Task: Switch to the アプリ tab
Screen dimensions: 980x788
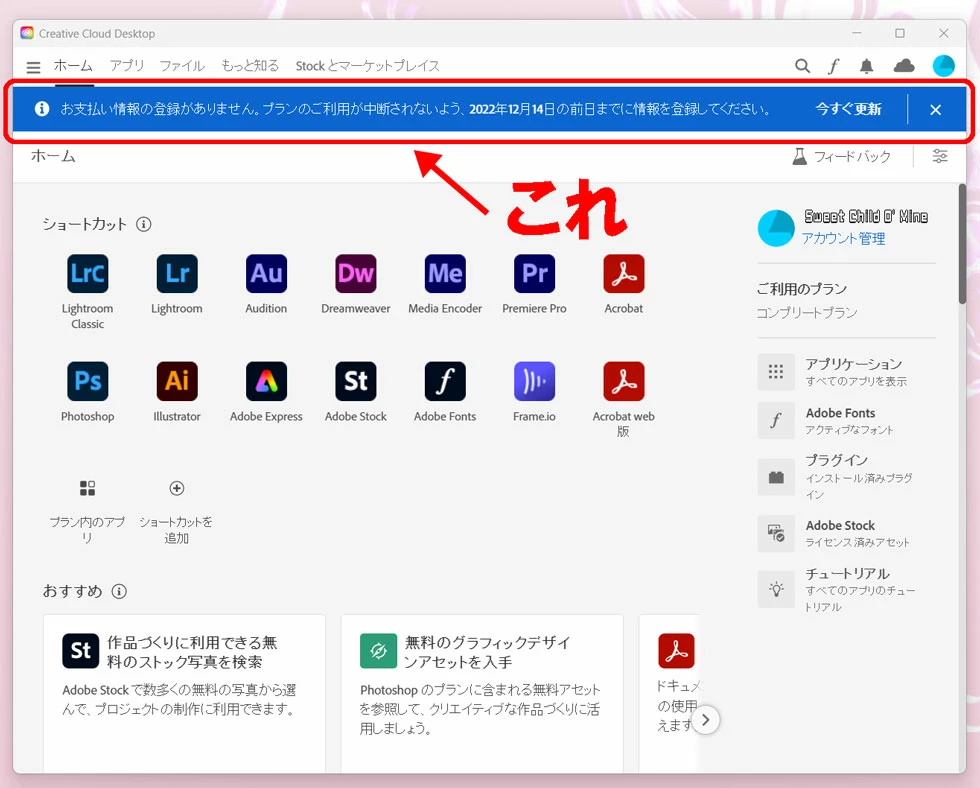Action: pyautogui.click(x=127, y=66)
